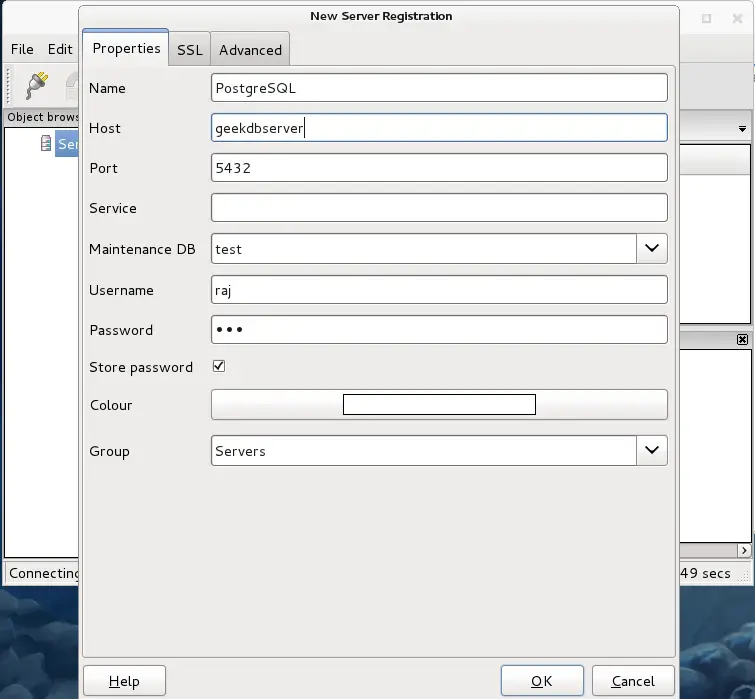
Task: Open the Edit menu
Action: tap(60, 49)
